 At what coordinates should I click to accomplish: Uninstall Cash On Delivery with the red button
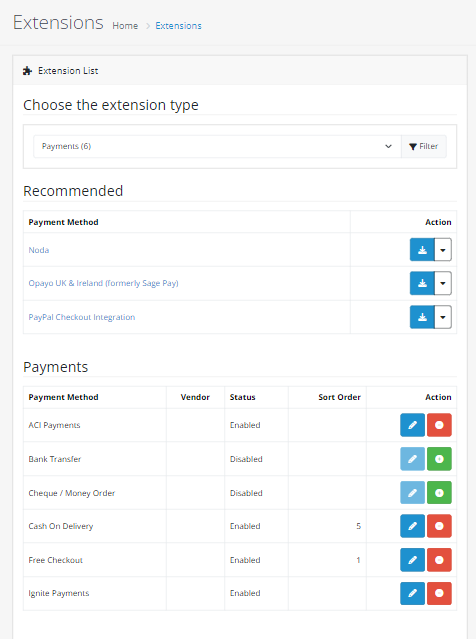click(439, 526)
